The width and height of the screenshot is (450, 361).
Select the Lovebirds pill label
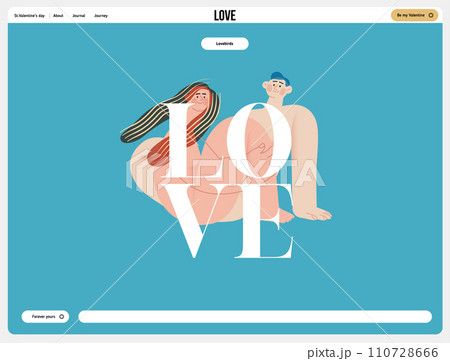(225, 44)
